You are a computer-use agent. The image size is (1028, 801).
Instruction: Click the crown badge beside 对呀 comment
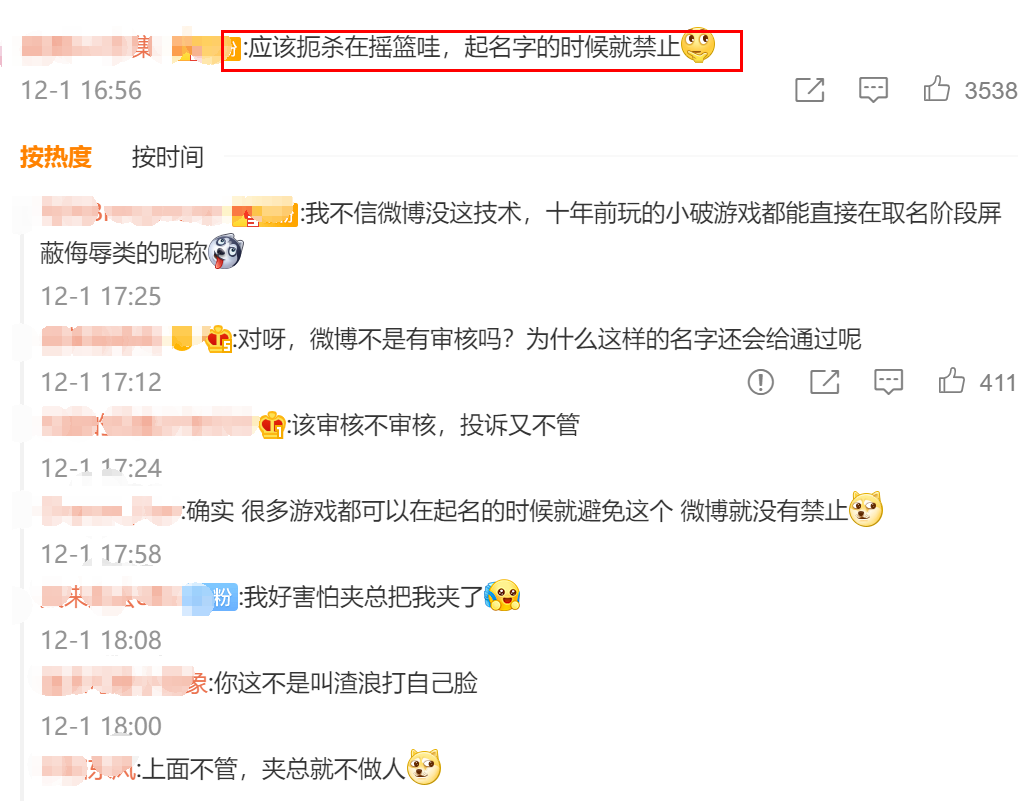coord(218,340)
